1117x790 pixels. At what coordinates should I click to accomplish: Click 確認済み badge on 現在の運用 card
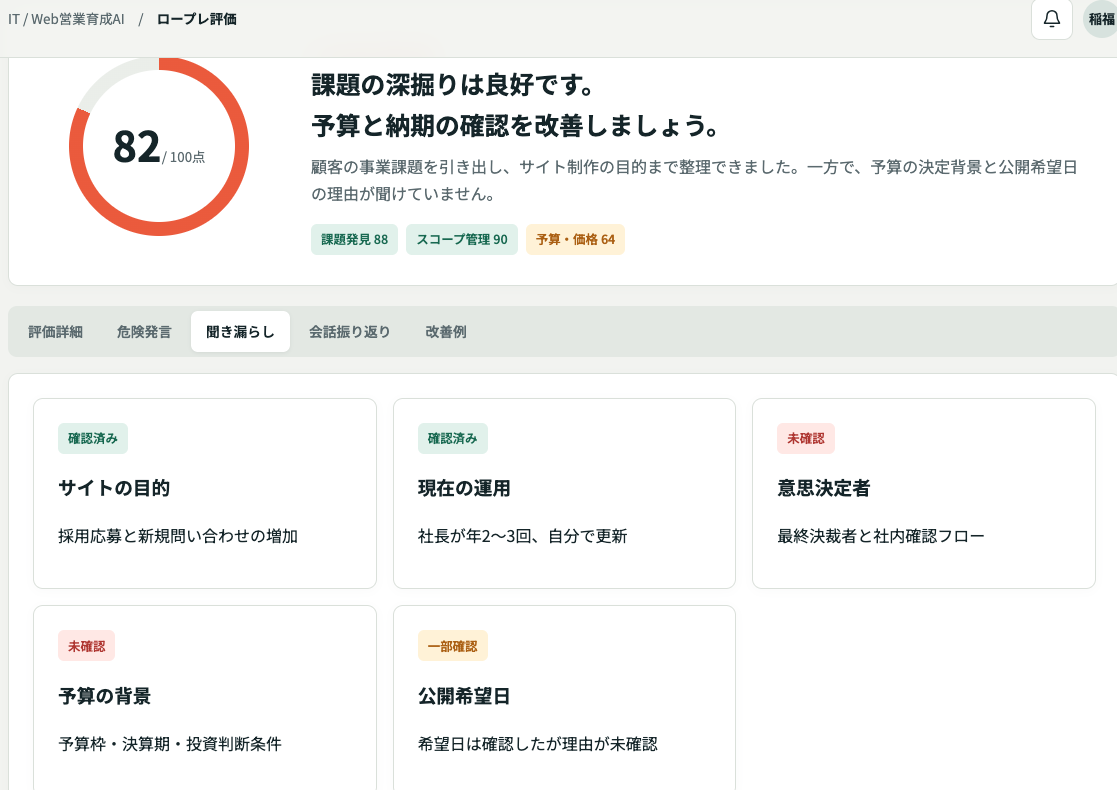coord(452,439)
